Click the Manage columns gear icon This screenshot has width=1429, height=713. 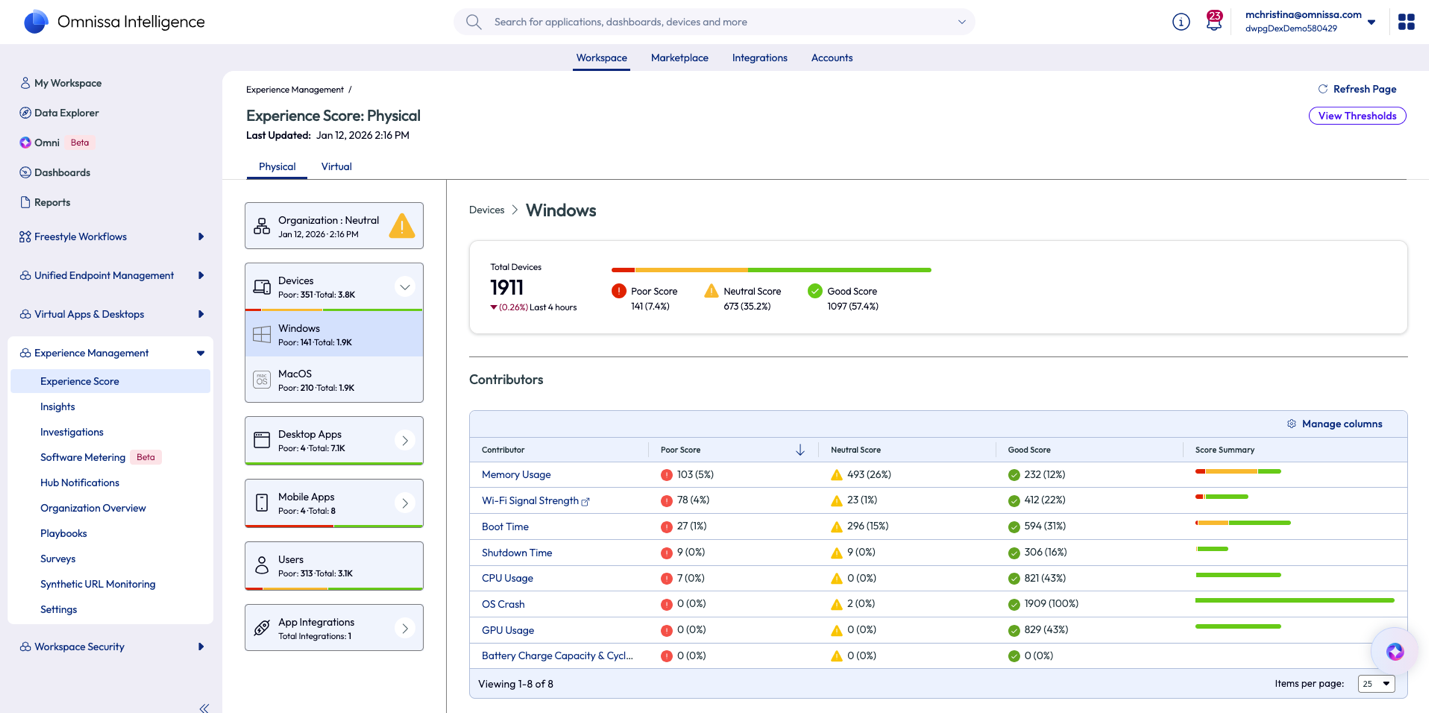[x=1291, y=424]
